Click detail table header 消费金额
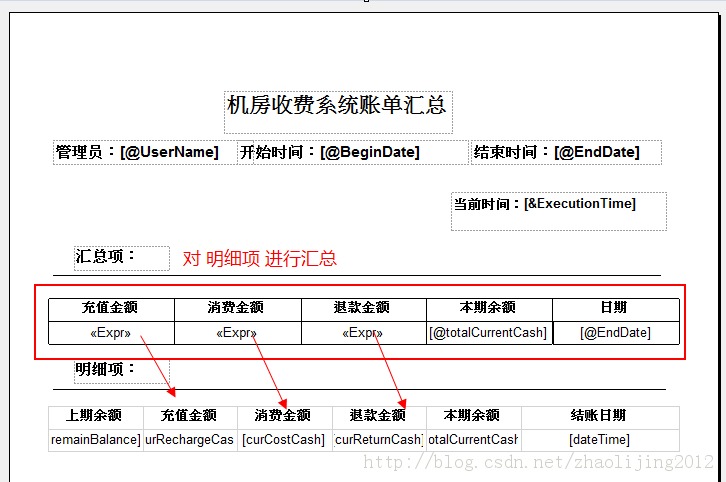Viewport: 726px width, 482px height. click(285, 418)
